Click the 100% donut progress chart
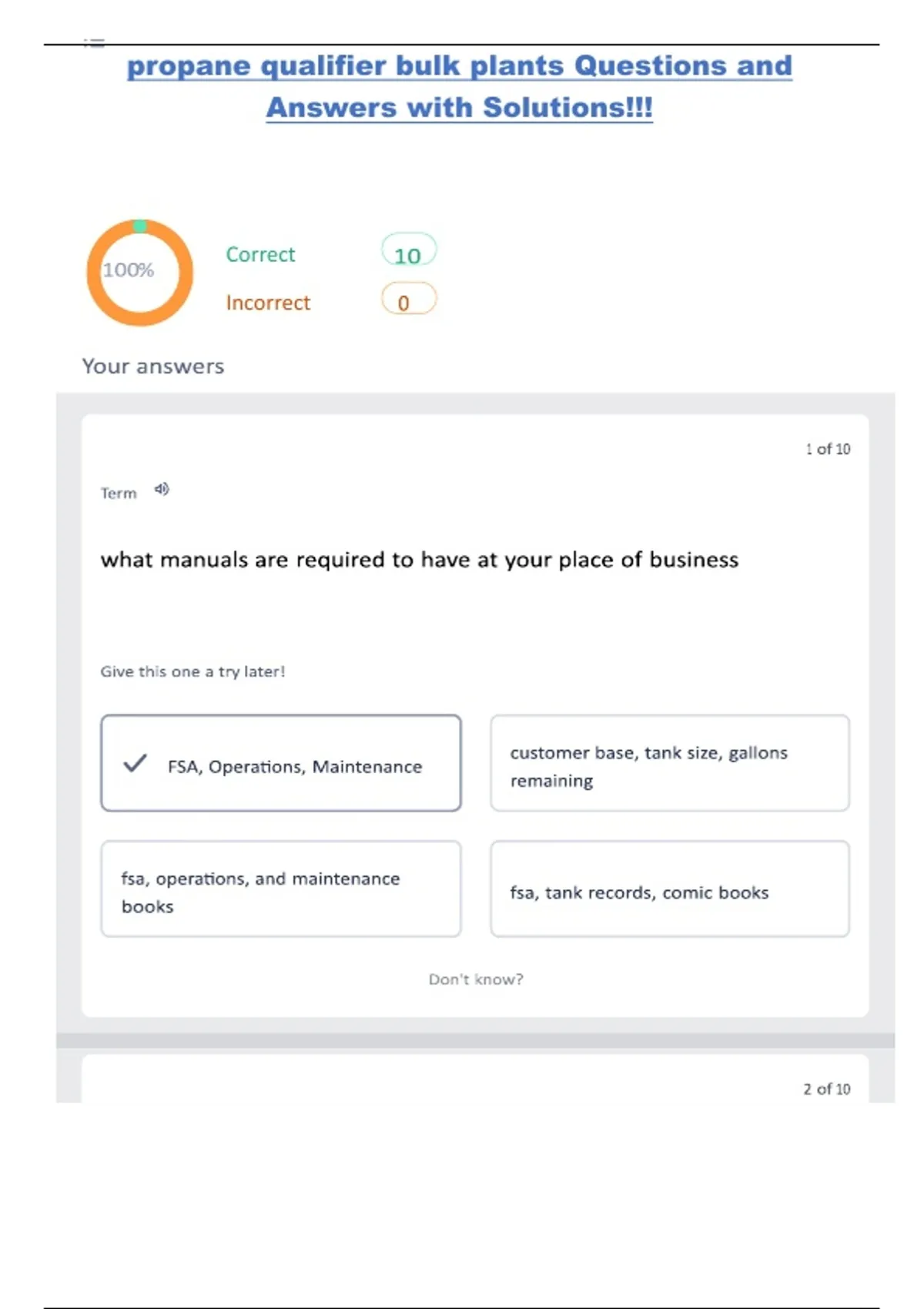Screen dimensions: 924x1309 pos(139,273)
